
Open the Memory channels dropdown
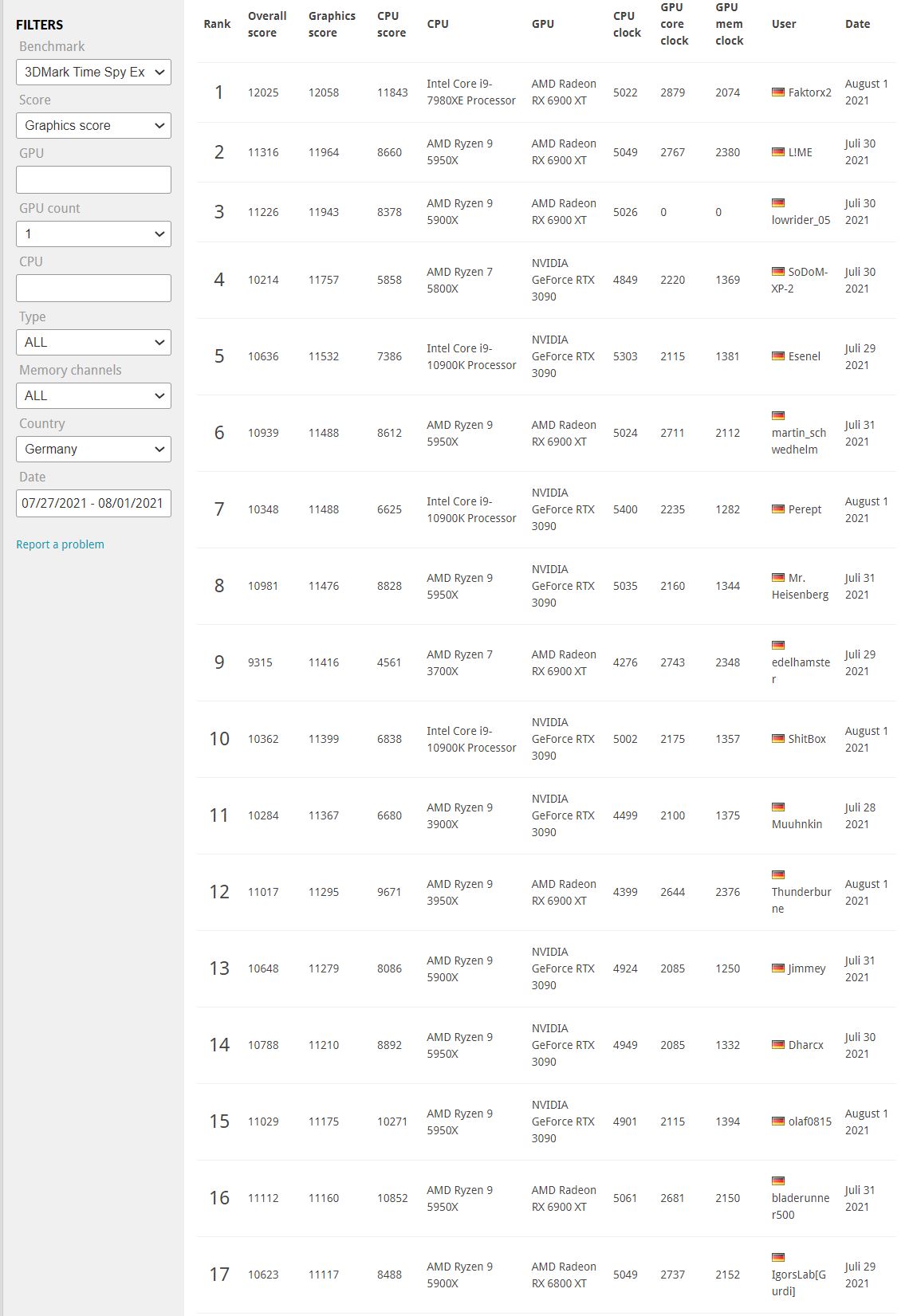pyautogui.click(x=93, y=395)
